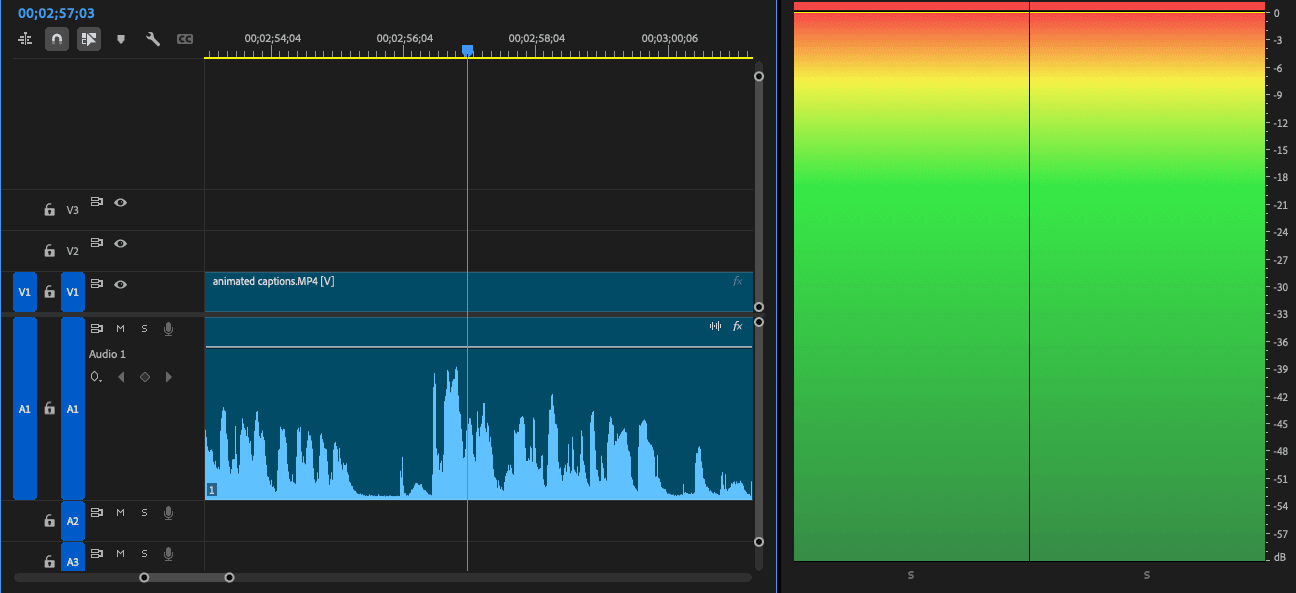Solo left channel in audio meters
Image resolution: width=1296 pixels, height=593 pixels.
(x=911, y=575)
